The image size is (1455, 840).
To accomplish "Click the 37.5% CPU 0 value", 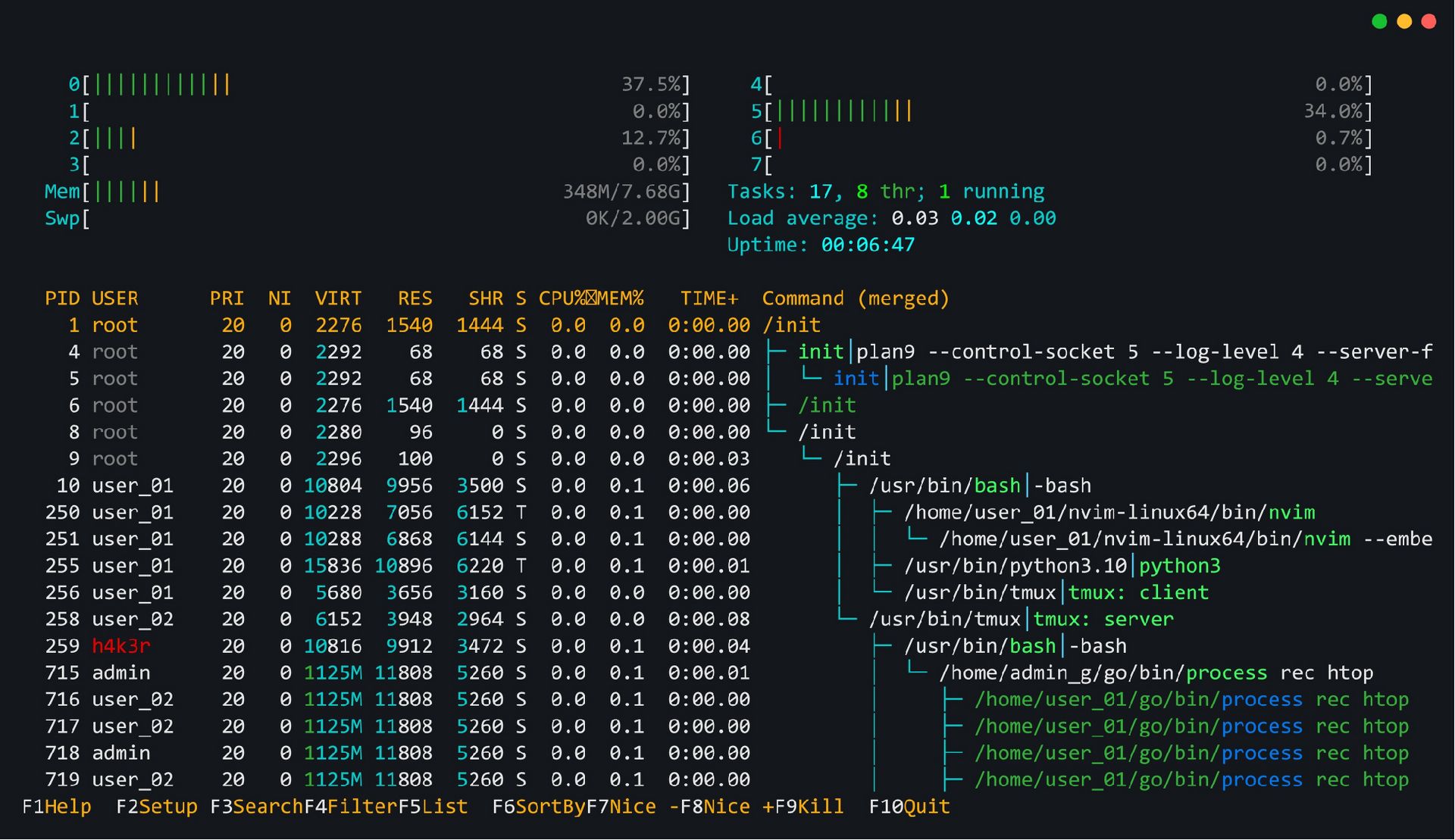I will point(650,84).
